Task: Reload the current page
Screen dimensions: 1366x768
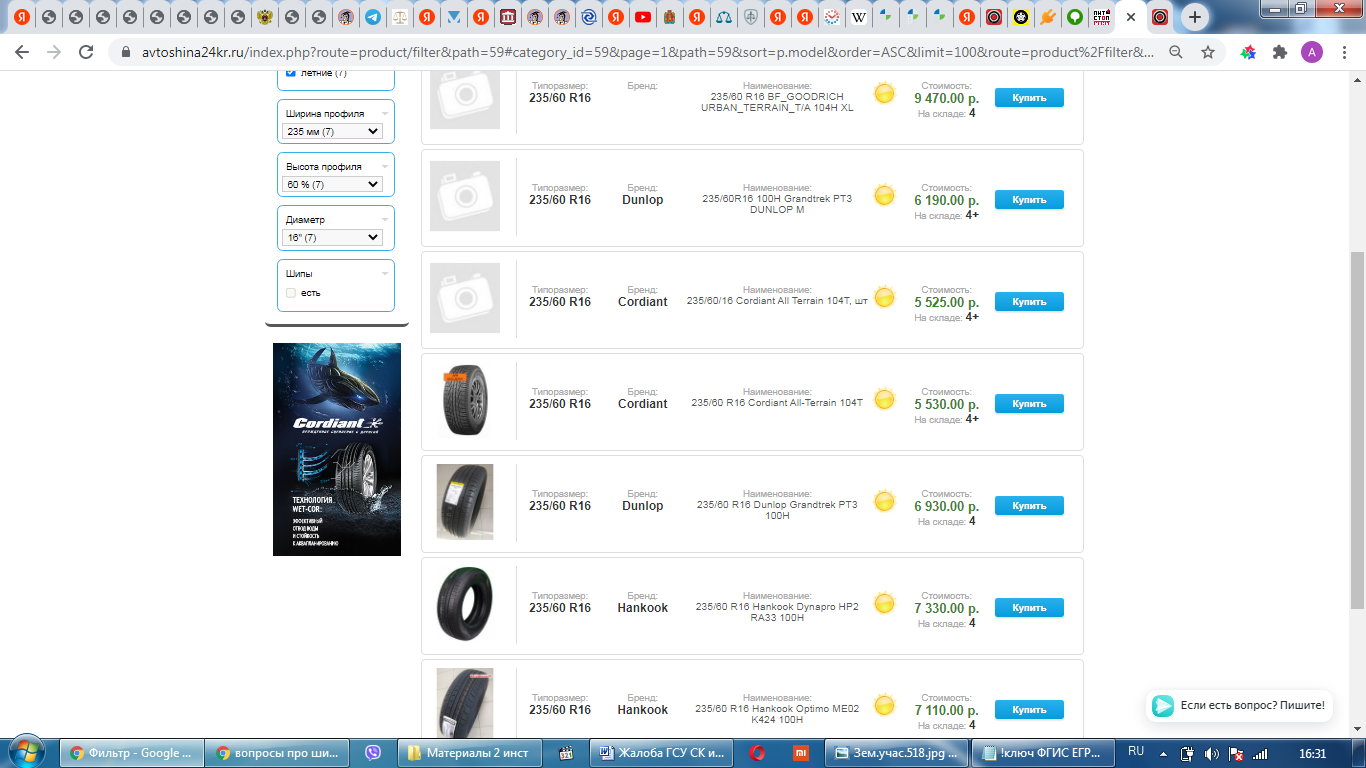Action: pyautogui.click(x=86, y=52)
